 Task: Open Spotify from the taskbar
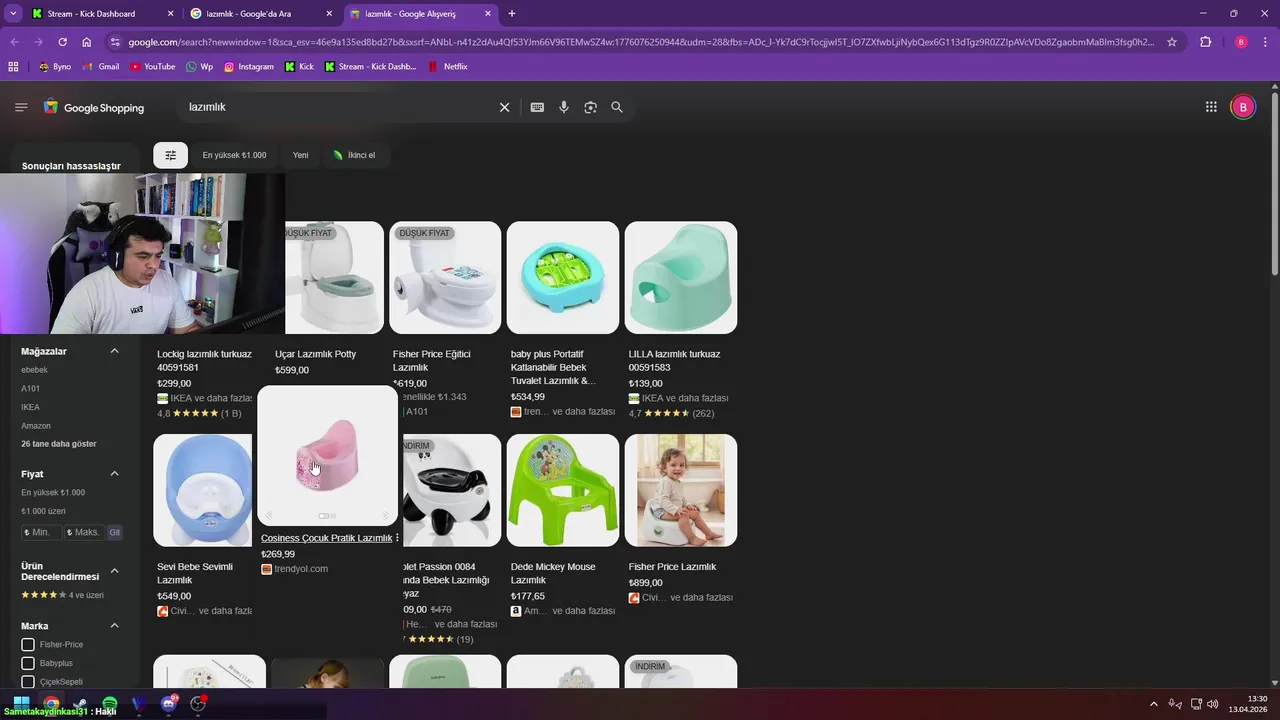click(110, 704)
